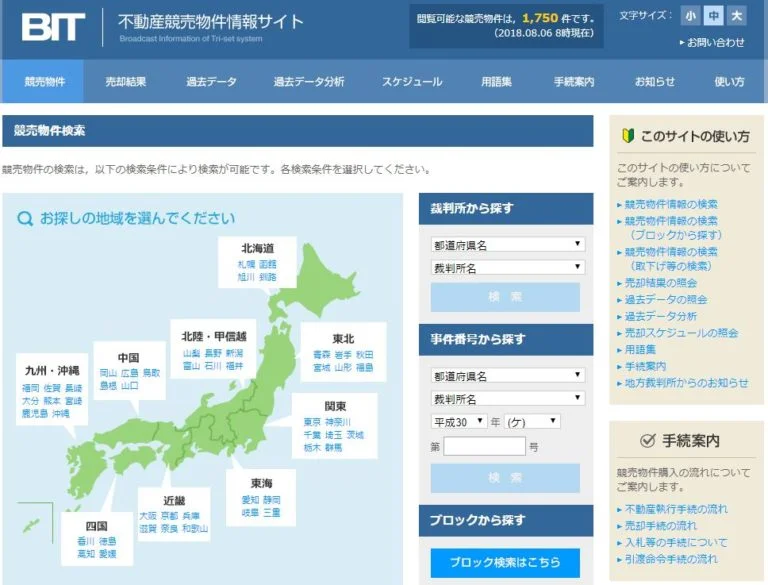Select 東京 in the 関東 region box
Screen dimensions: 768x585
(x=312, y=421)
